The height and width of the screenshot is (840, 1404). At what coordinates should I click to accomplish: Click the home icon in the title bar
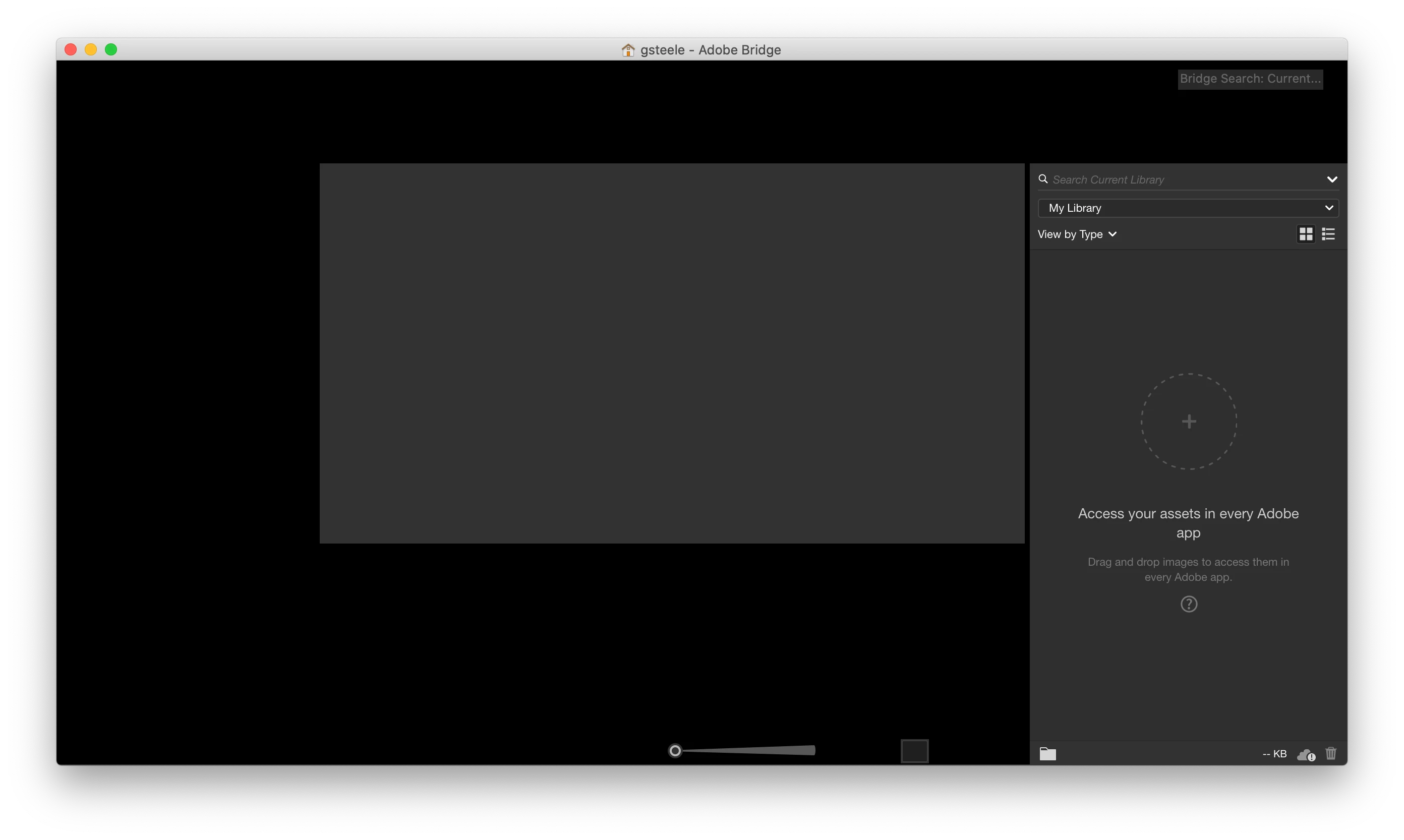click(x=628, y=50)
